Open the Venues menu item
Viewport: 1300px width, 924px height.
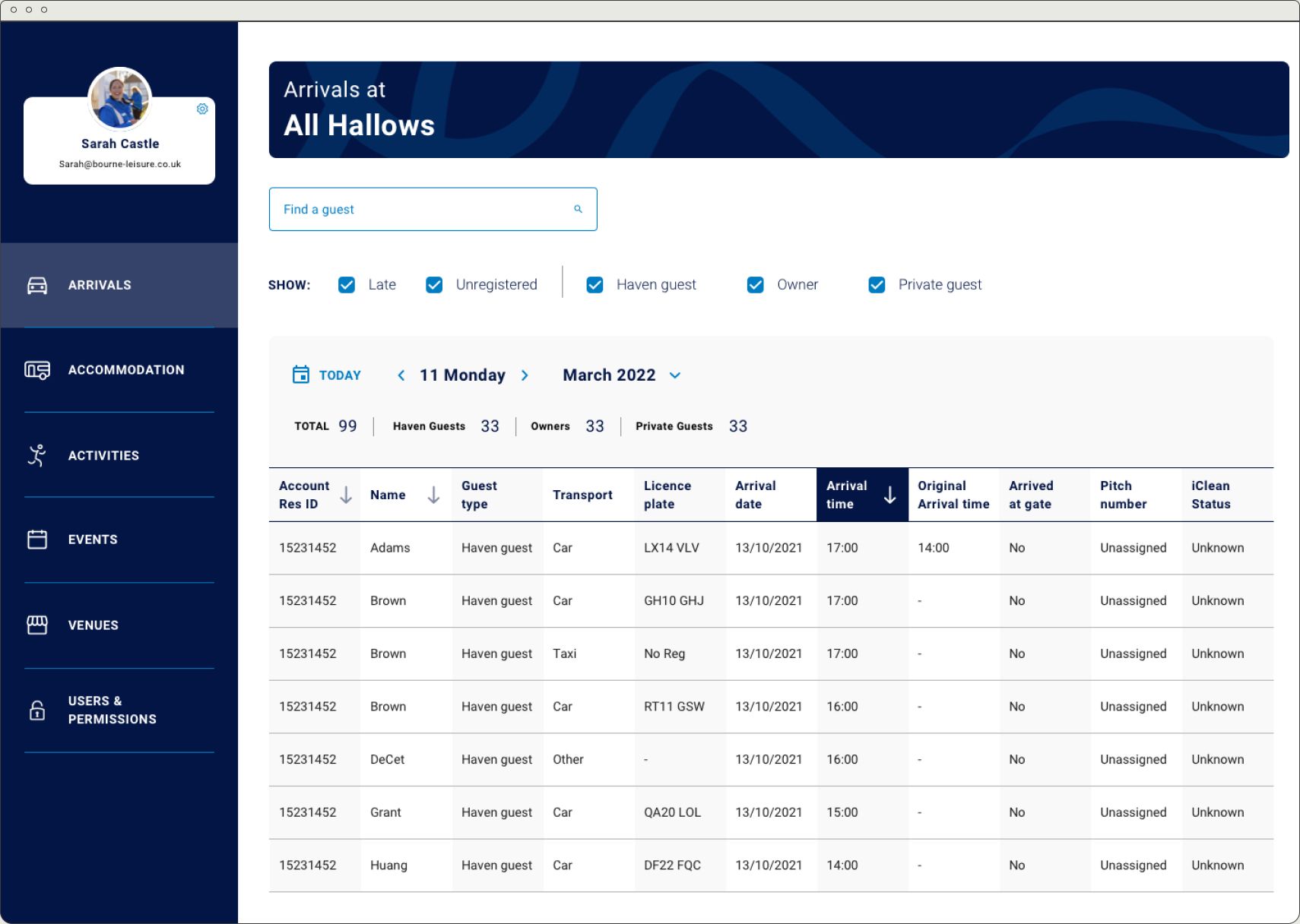(x=119, y=625)
